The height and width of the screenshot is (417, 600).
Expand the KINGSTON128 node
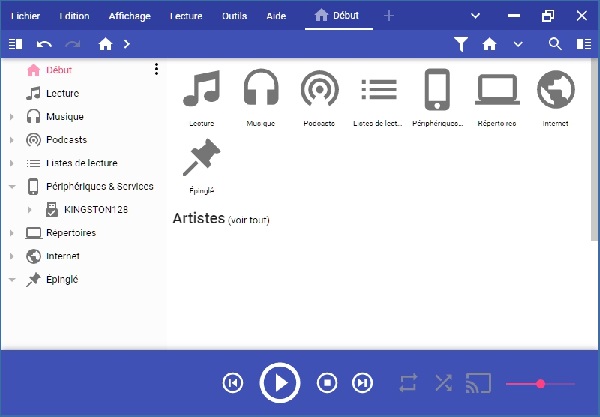29,210
